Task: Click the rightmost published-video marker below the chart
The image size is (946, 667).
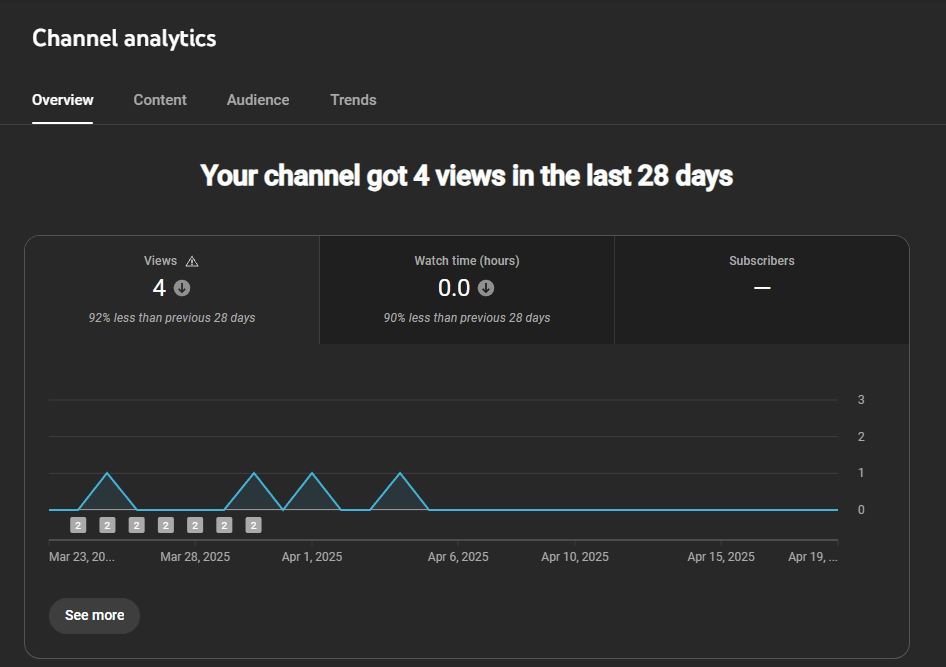Action: [x=254, y=525]
